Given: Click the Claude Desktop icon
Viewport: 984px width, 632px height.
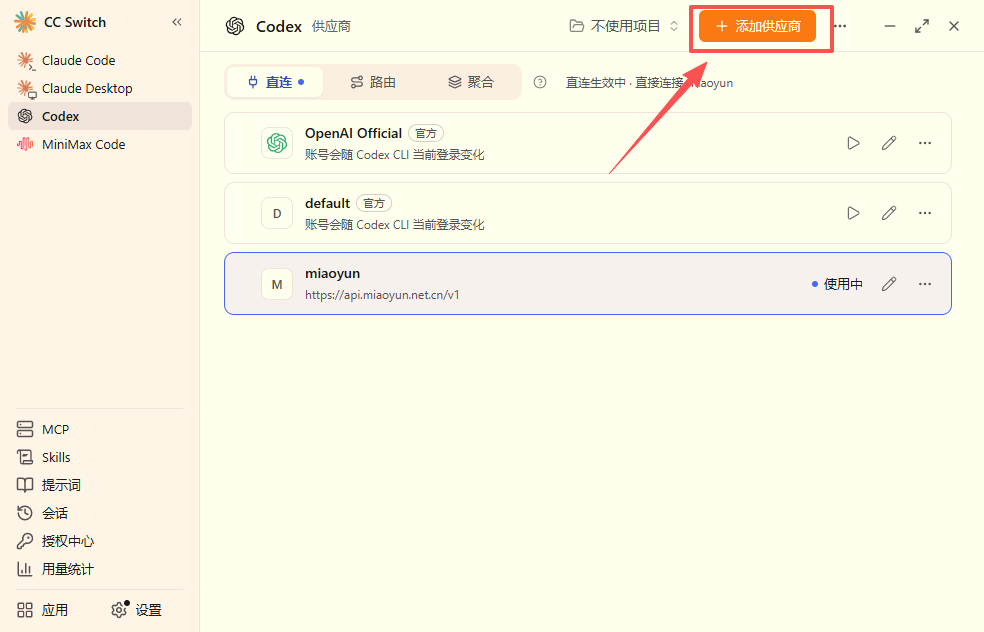Looking at the screenshot, I should click(26, 88).
